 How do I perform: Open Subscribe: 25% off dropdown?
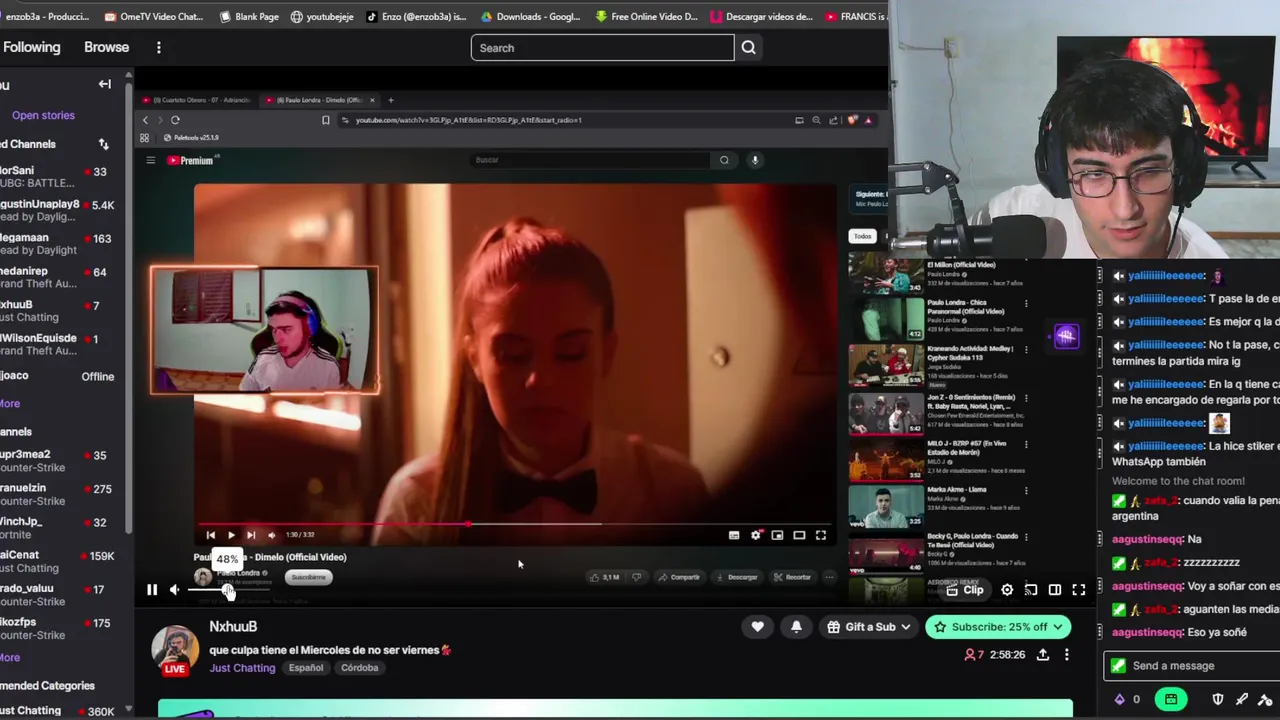click(998, 627)
